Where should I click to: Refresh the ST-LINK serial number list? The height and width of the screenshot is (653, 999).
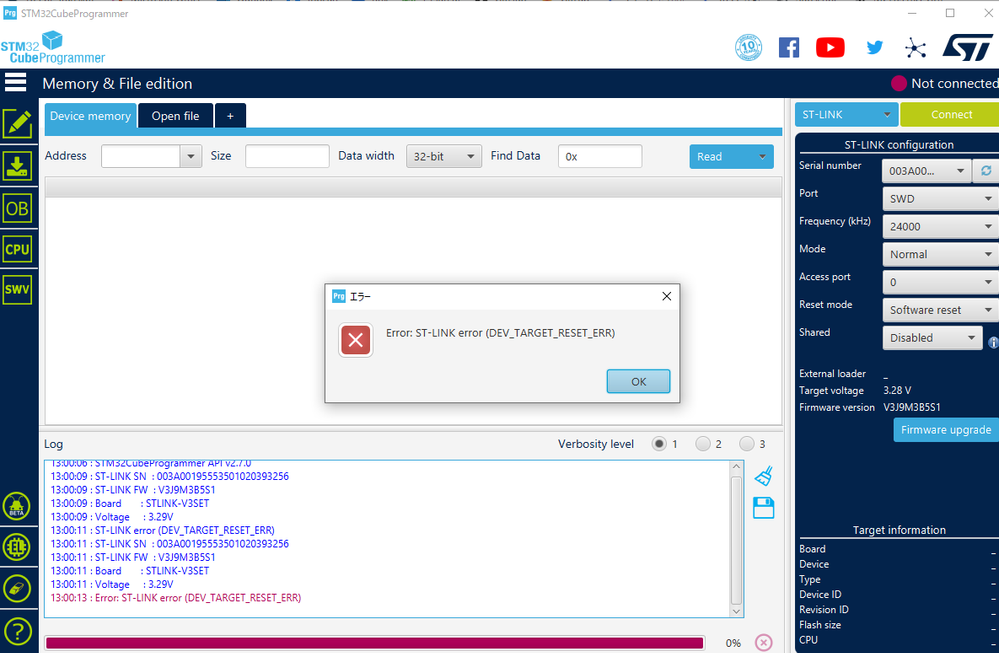click(986, 171)
